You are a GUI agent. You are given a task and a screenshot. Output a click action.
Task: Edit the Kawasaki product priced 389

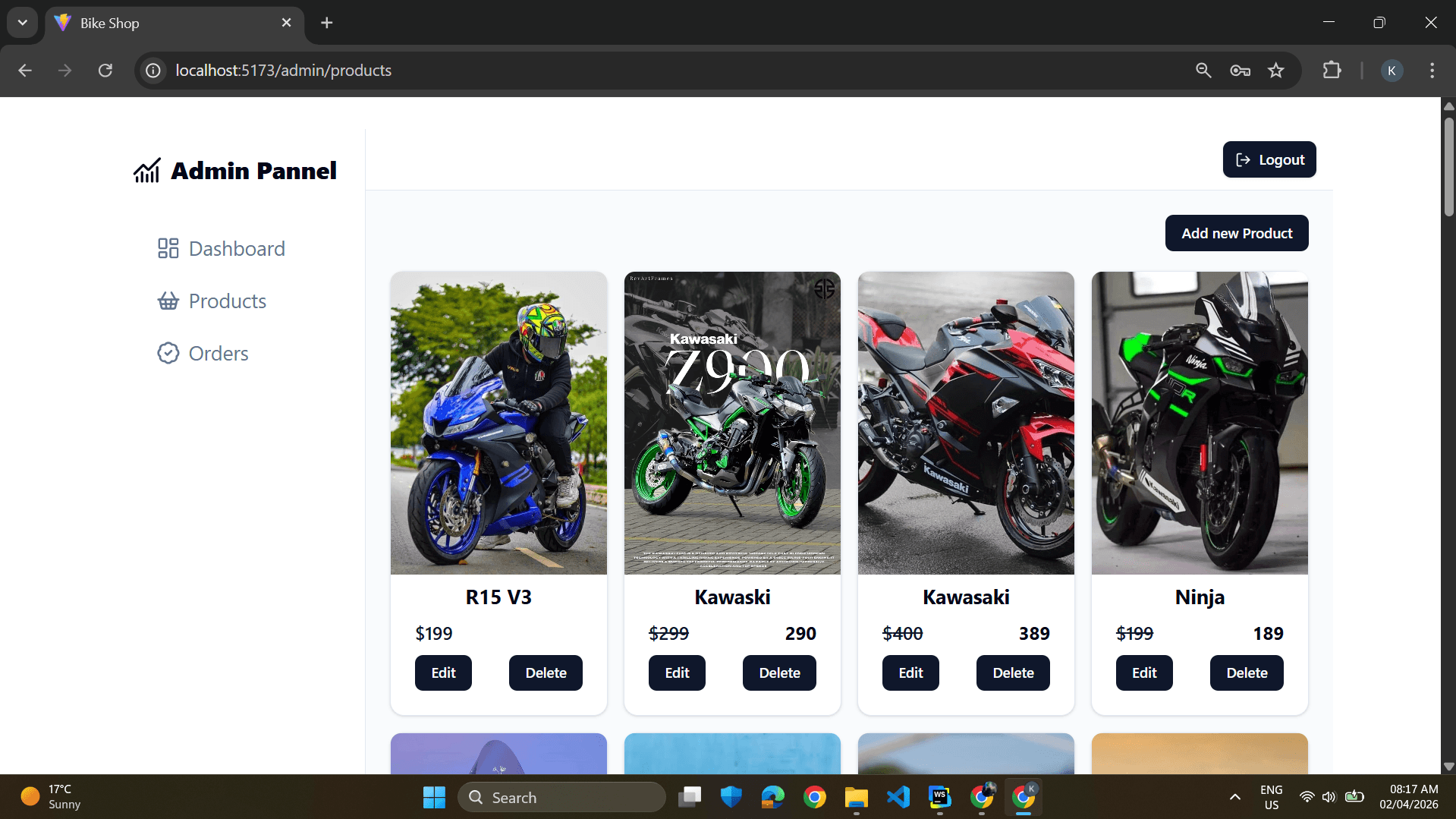[910, 673]
